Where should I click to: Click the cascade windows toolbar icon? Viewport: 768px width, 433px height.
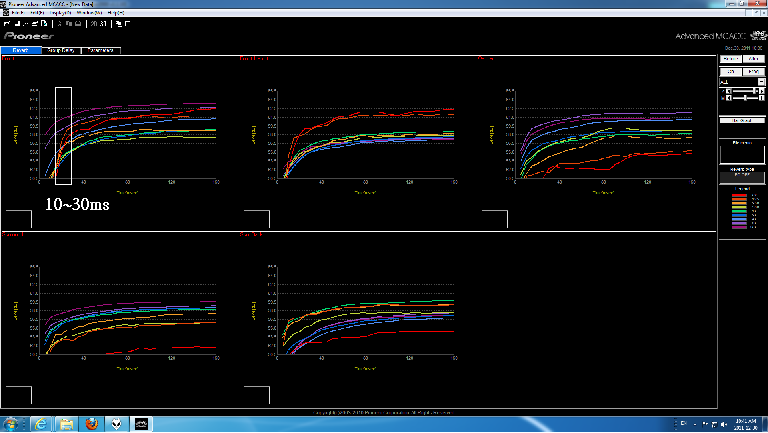[119, 24]
